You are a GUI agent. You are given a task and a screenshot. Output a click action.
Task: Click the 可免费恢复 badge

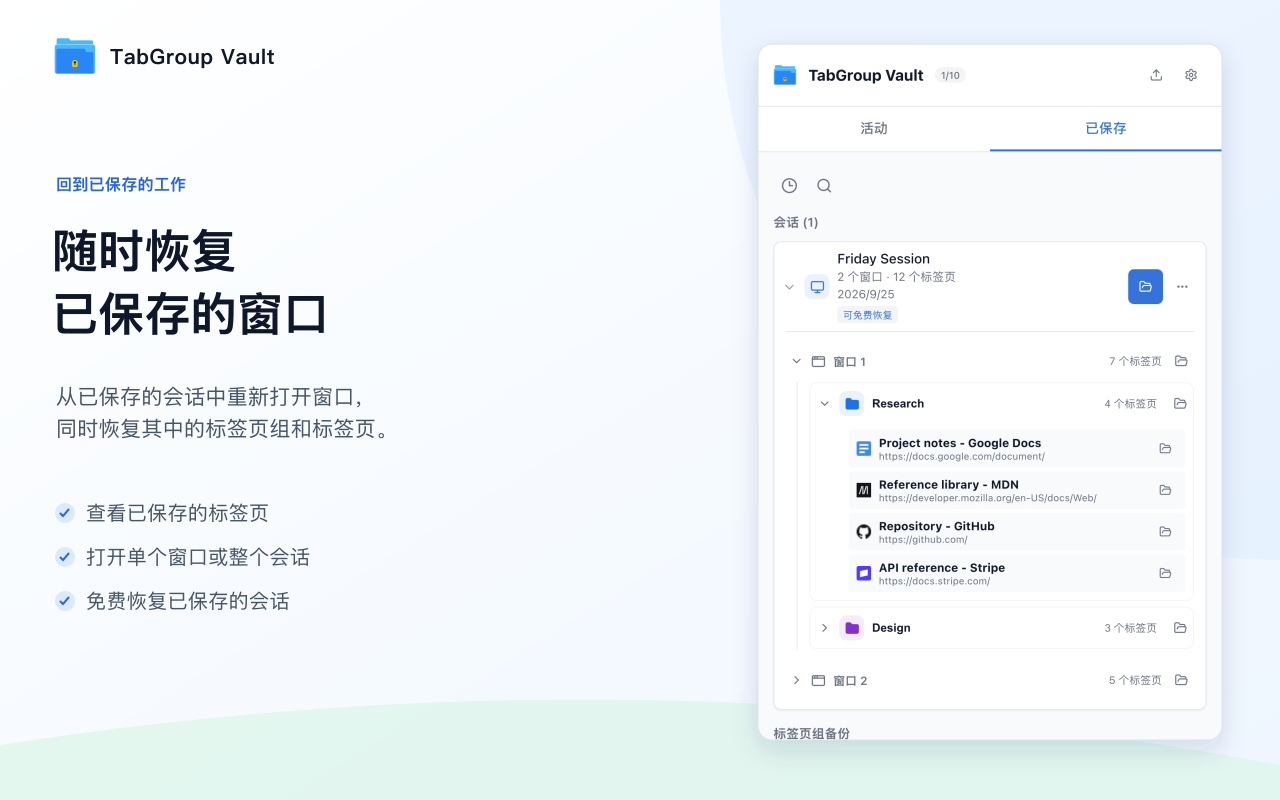[868, 315]
